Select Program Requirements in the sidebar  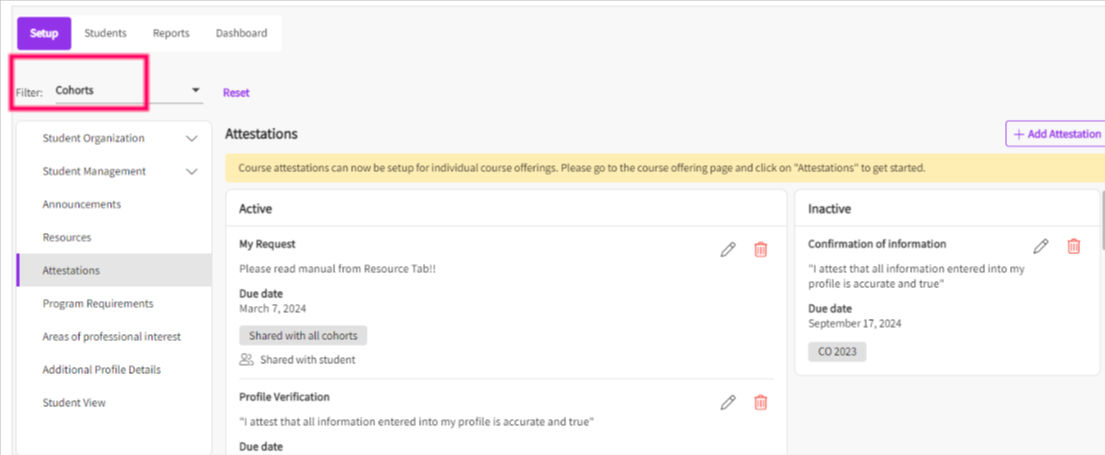tap(98, 303)
